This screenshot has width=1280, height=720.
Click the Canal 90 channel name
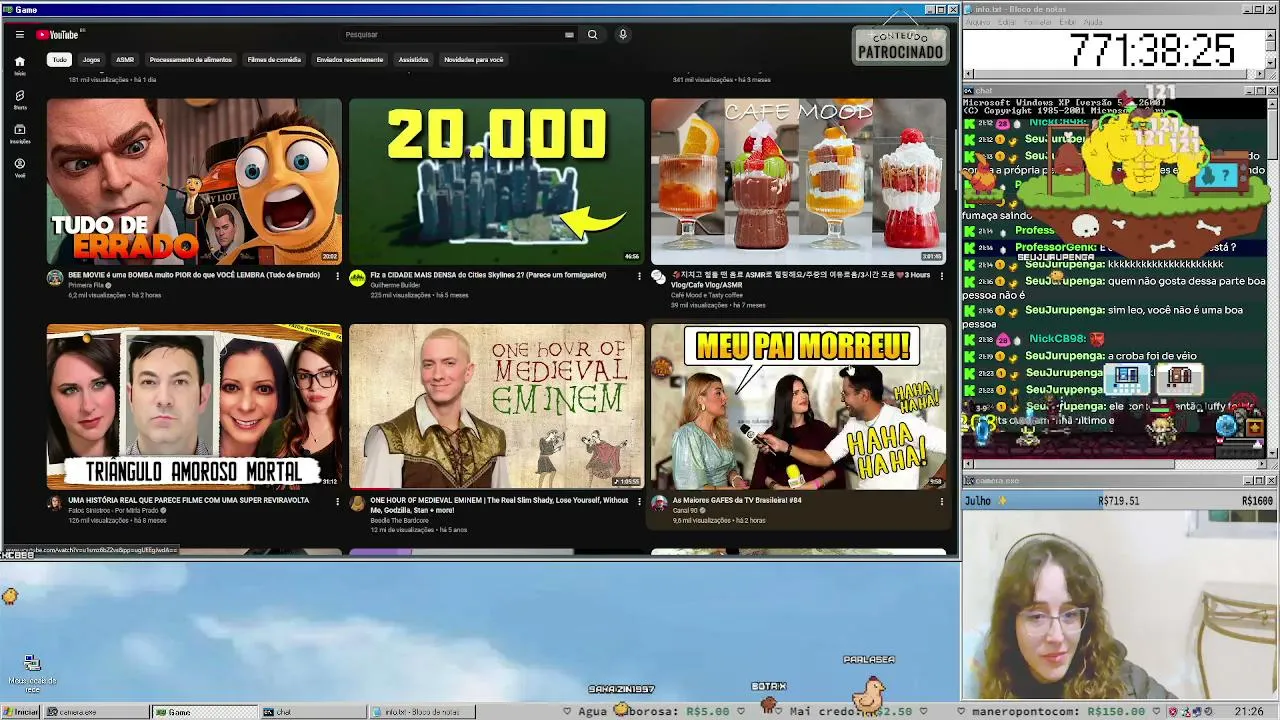685,510
